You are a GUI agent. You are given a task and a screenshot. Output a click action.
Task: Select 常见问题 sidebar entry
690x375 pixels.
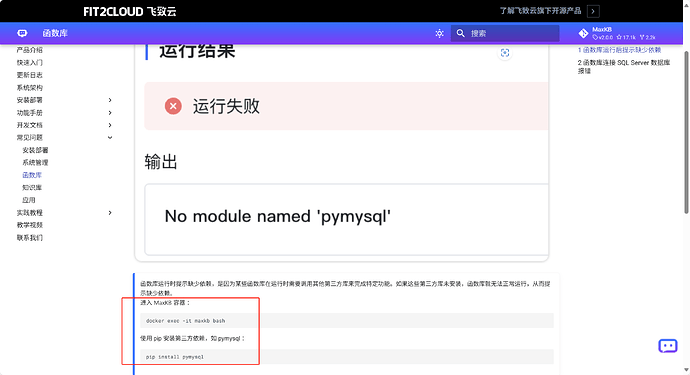pos(29,138)
